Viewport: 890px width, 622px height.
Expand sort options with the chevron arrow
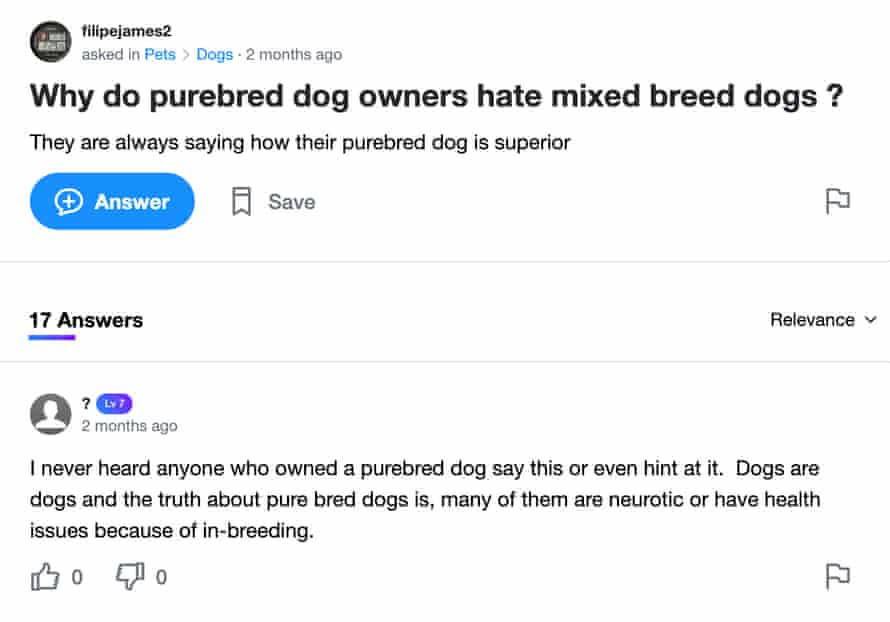[x=870, y=320]
